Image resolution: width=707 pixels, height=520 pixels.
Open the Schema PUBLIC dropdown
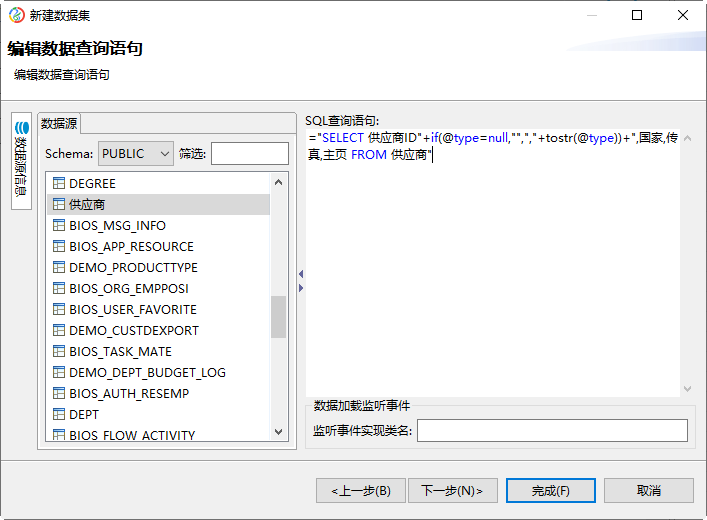click(136, 154)
